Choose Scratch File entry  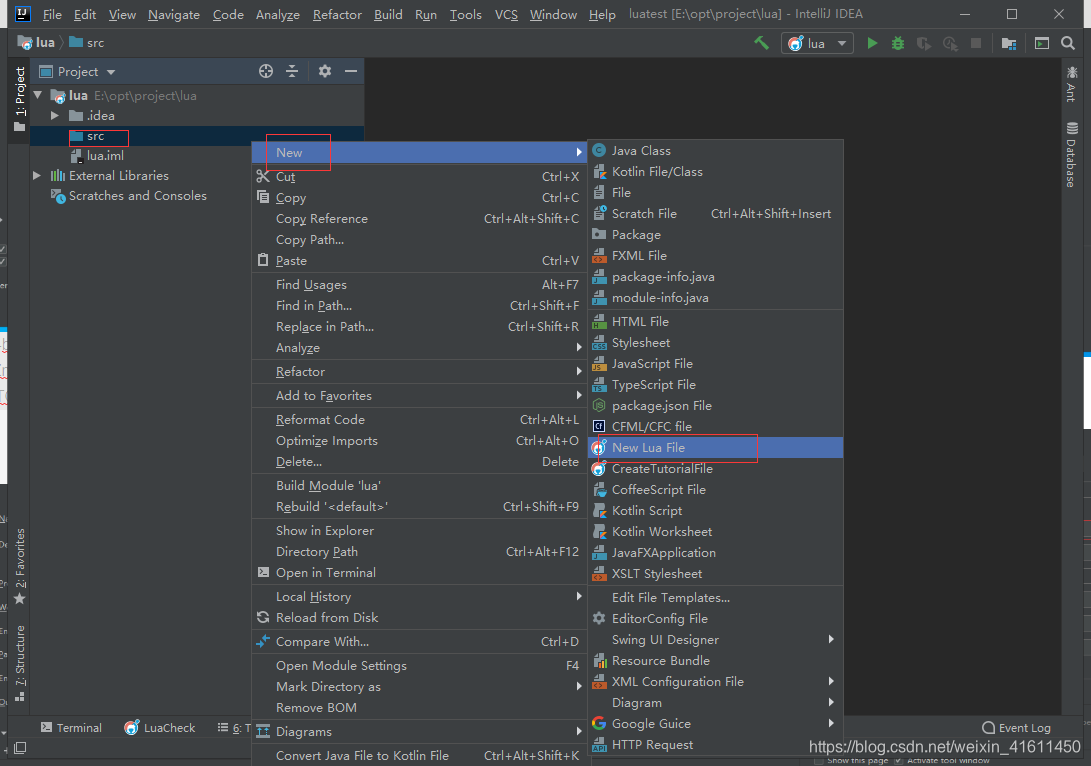716,214
